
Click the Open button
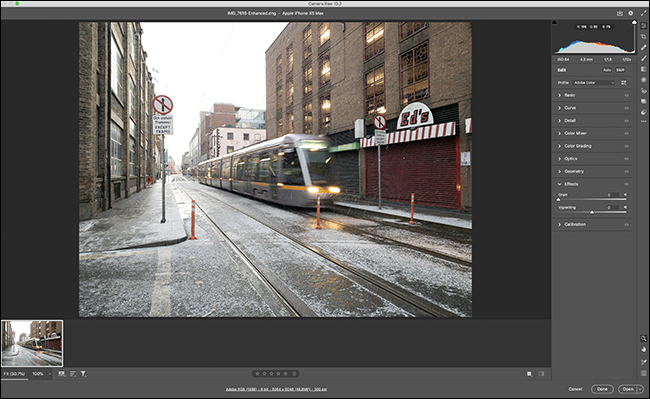pos(628,389)
